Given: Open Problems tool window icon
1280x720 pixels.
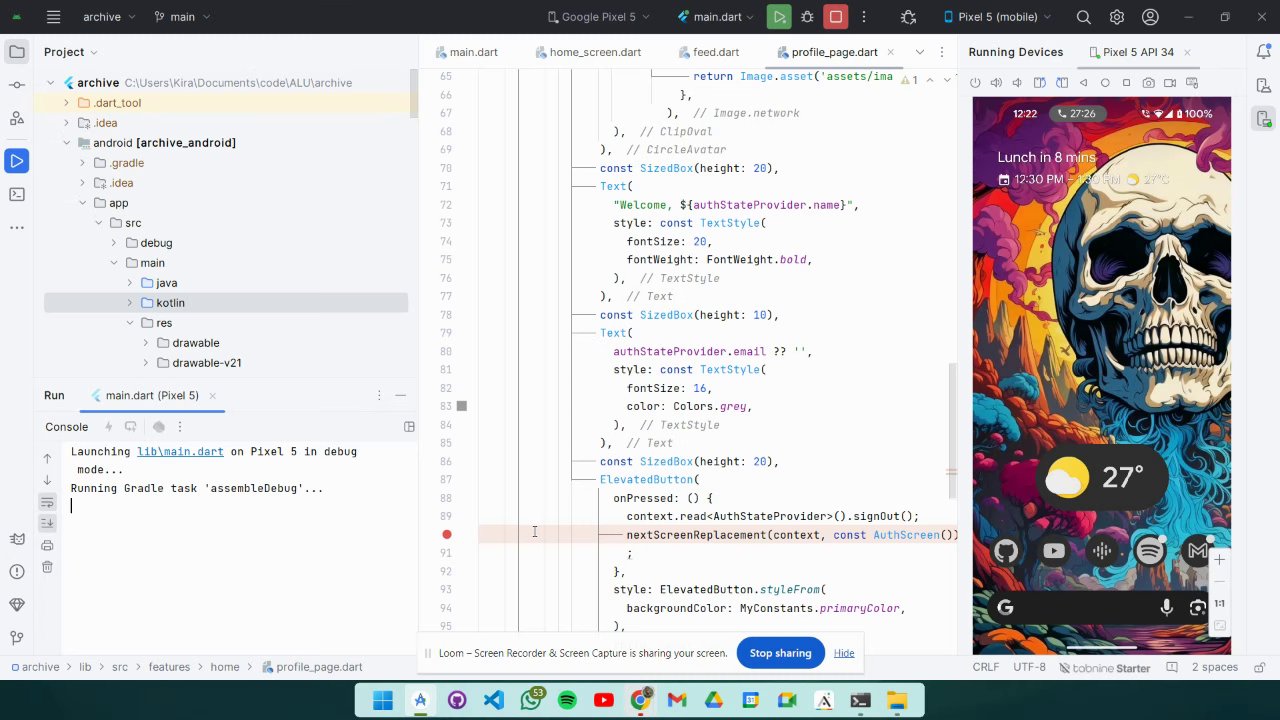Looking at the screenshot, I should click(16, 572).
